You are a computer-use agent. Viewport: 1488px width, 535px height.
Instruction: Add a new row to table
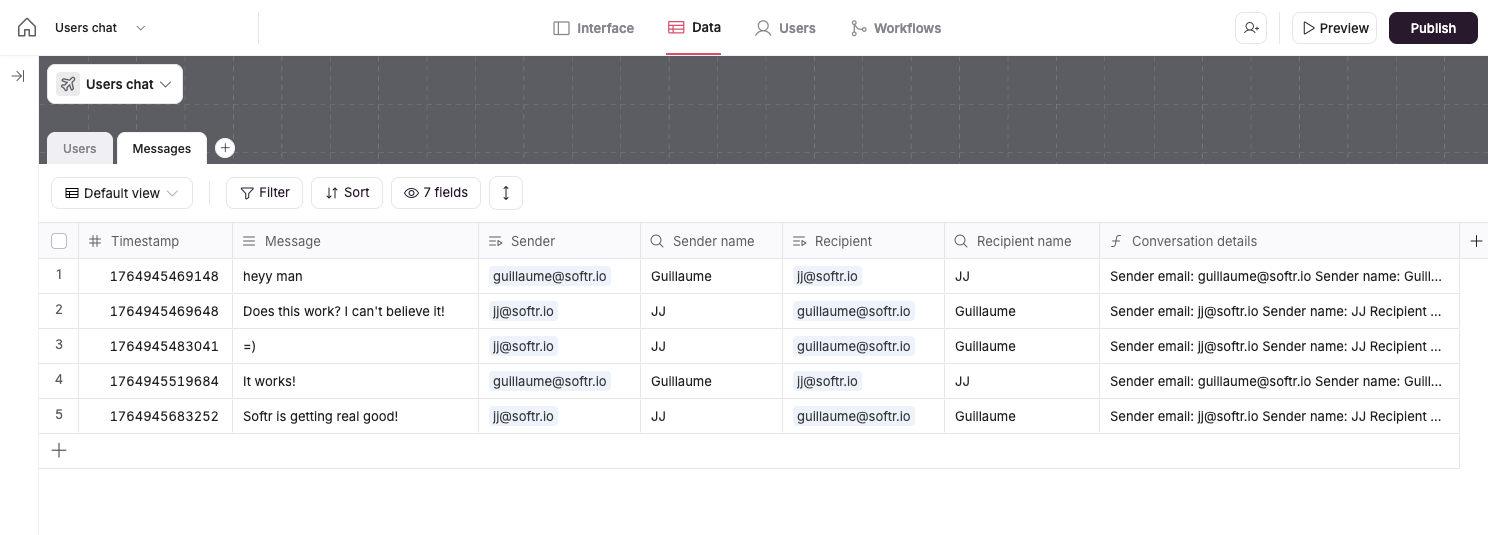pos(59,451)
